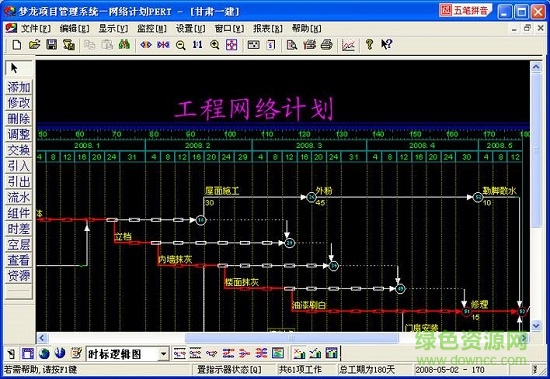550x379 pixels.
Task: Click the 引出 button in sidebar
Action: (x=19, y=181)
